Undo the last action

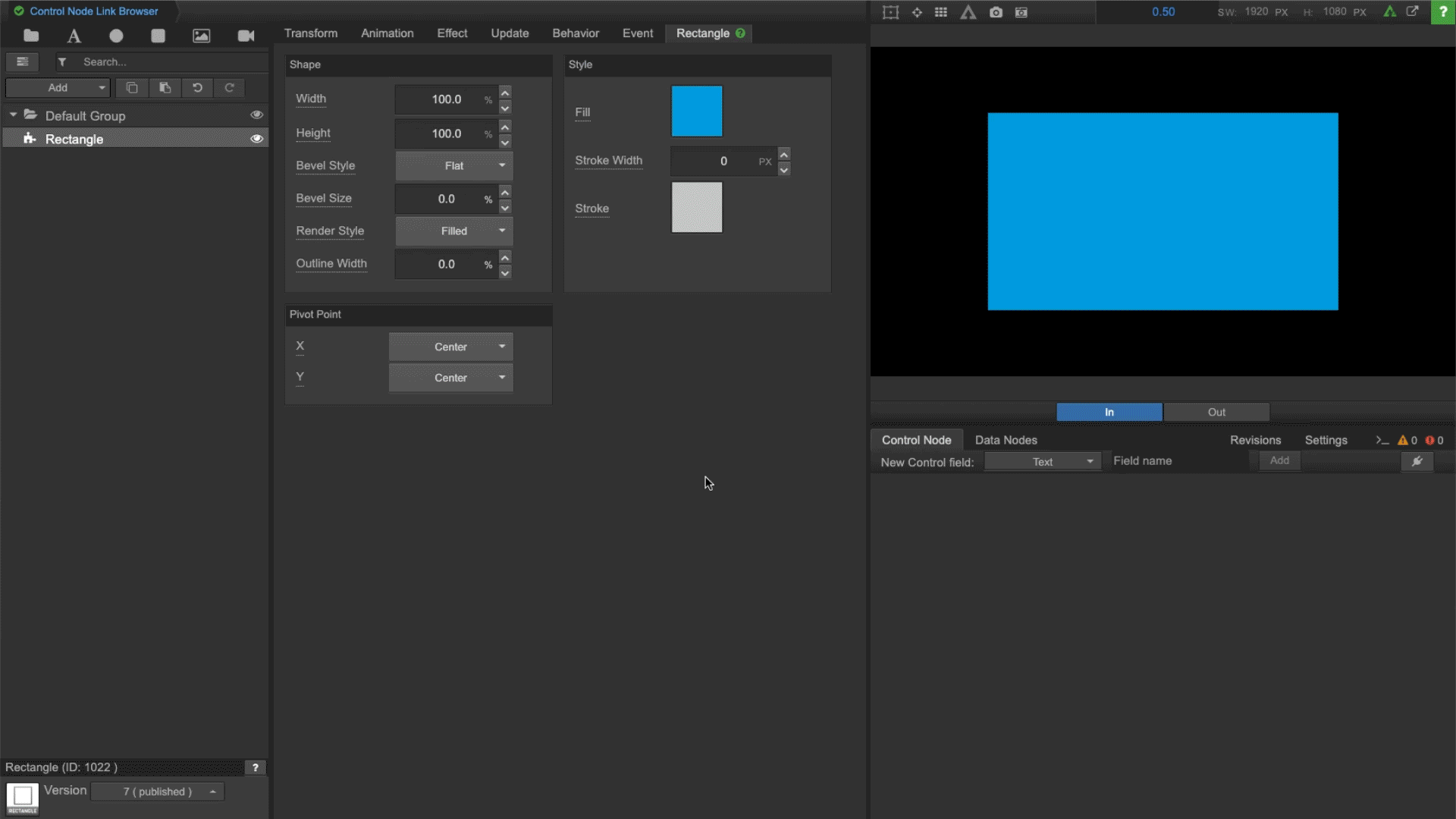197,88
